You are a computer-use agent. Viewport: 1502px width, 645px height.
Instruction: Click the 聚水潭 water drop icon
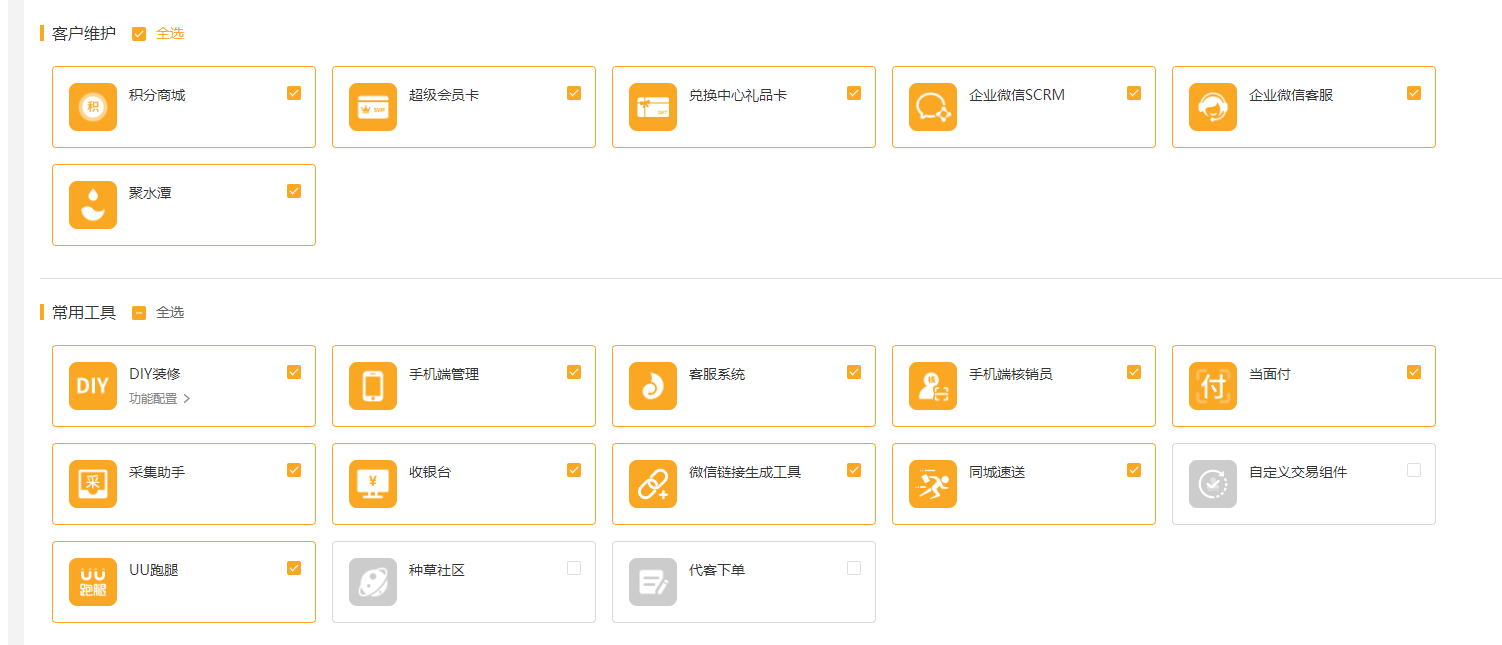click(x=93, y=205)
